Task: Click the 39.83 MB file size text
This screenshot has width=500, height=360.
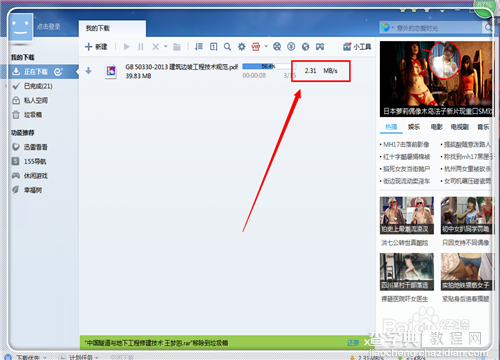Action: tap(138, 76)
